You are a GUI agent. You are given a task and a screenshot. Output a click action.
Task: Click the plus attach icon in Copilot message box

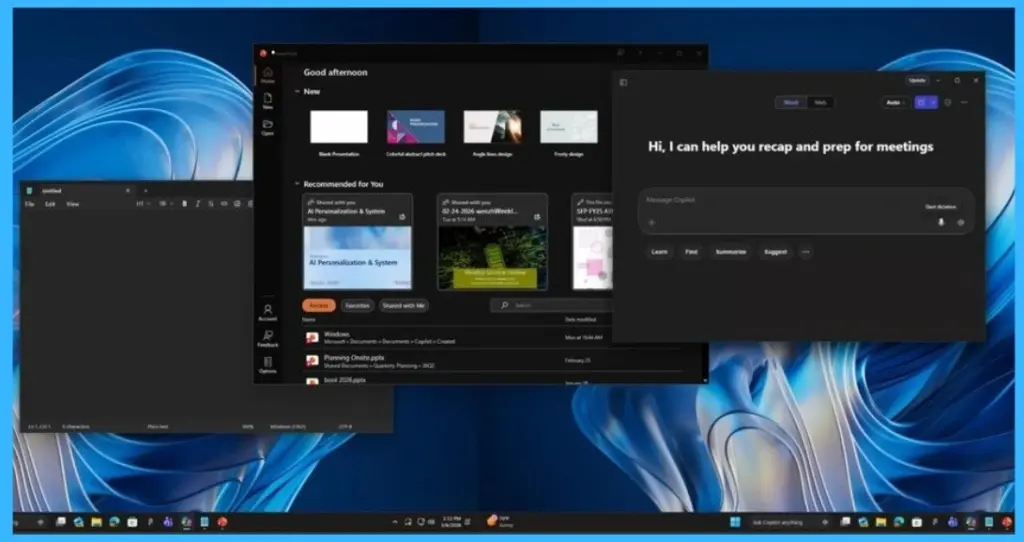tap(651, 223)
